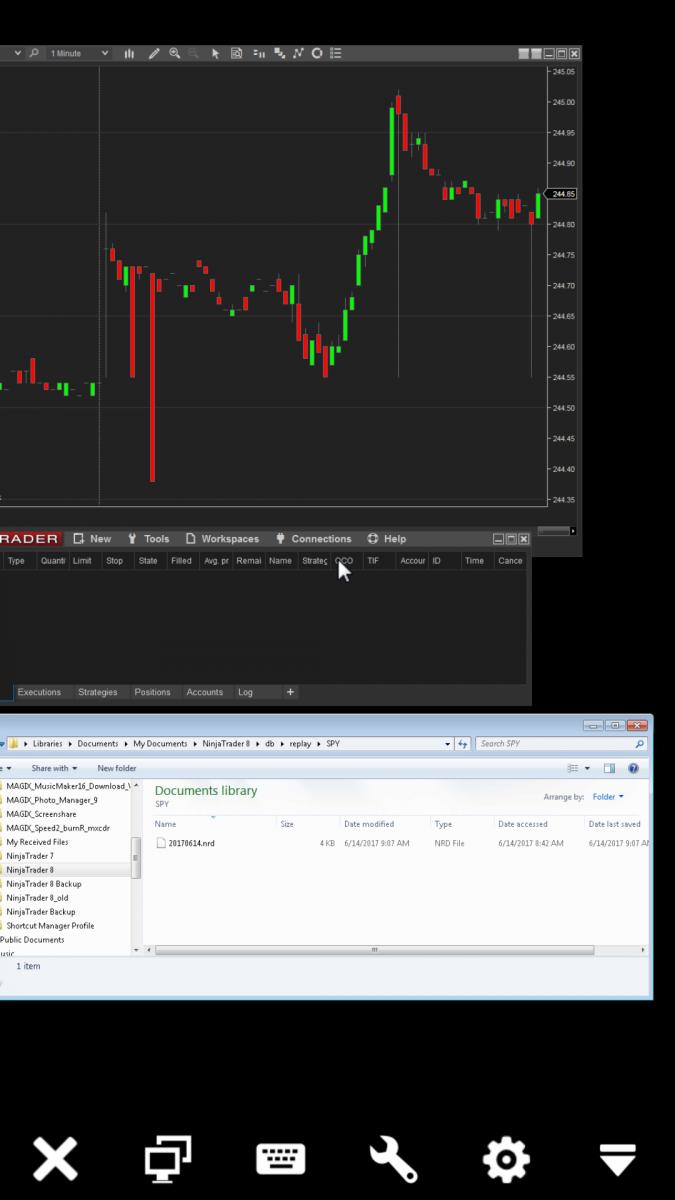Click the Explorer horizontal scrollbar
The width and height of the screenshot is (675, 1200).
(375, 950)
